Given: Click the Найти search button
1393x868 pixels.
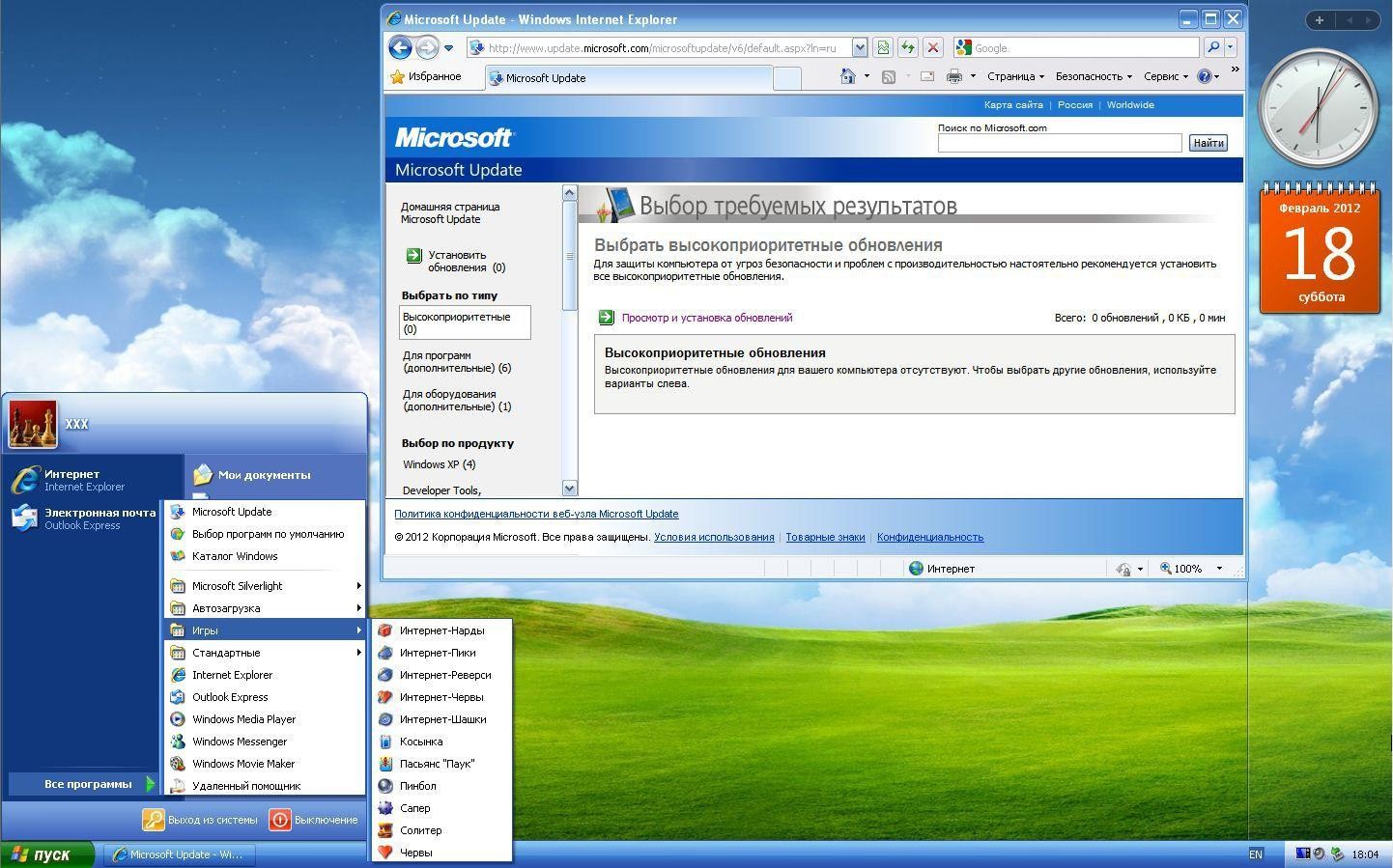Looking at the screenshot, I should click(x=1208, y=143).
